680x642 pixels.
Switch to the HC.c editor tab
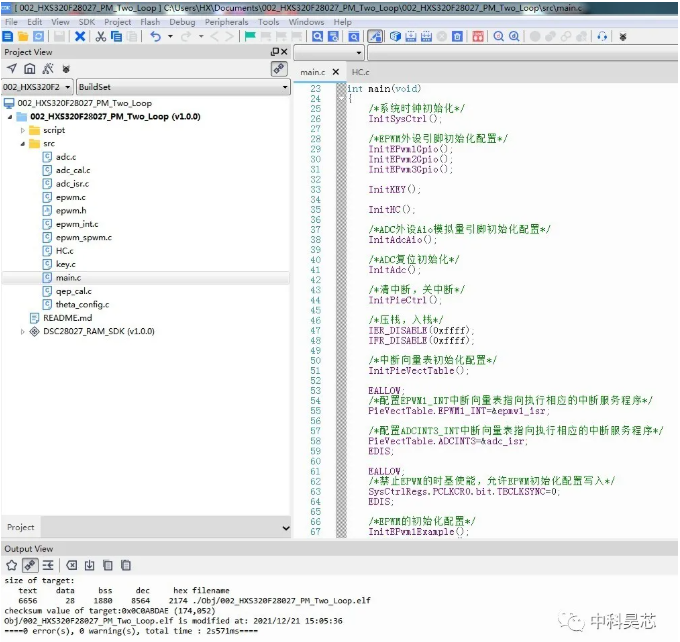(x=360, y=72)
